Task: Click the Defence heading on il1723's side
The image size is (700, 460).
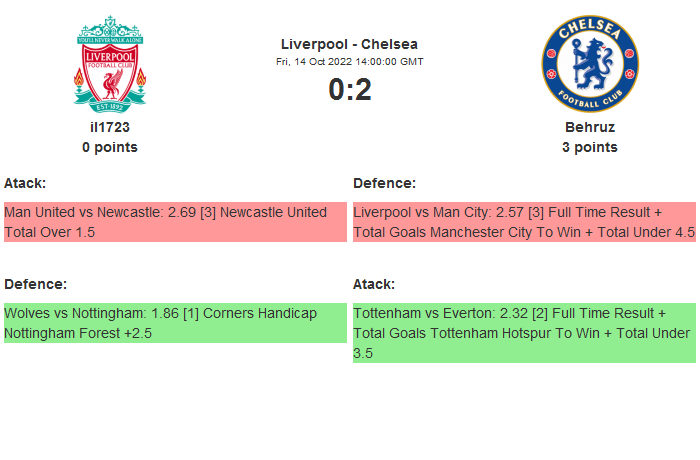Action: coord(35,284)
